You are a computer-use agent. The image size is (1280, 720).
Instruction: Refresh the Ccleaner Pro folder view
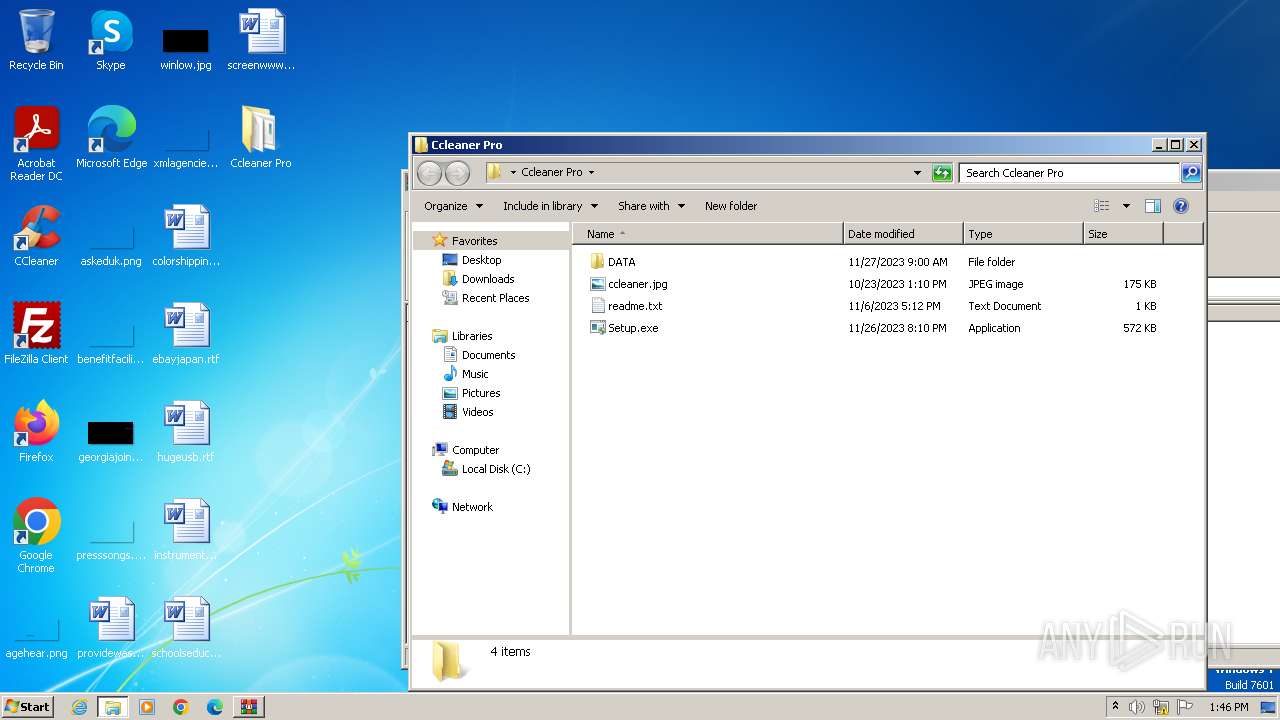pos(942,173)
